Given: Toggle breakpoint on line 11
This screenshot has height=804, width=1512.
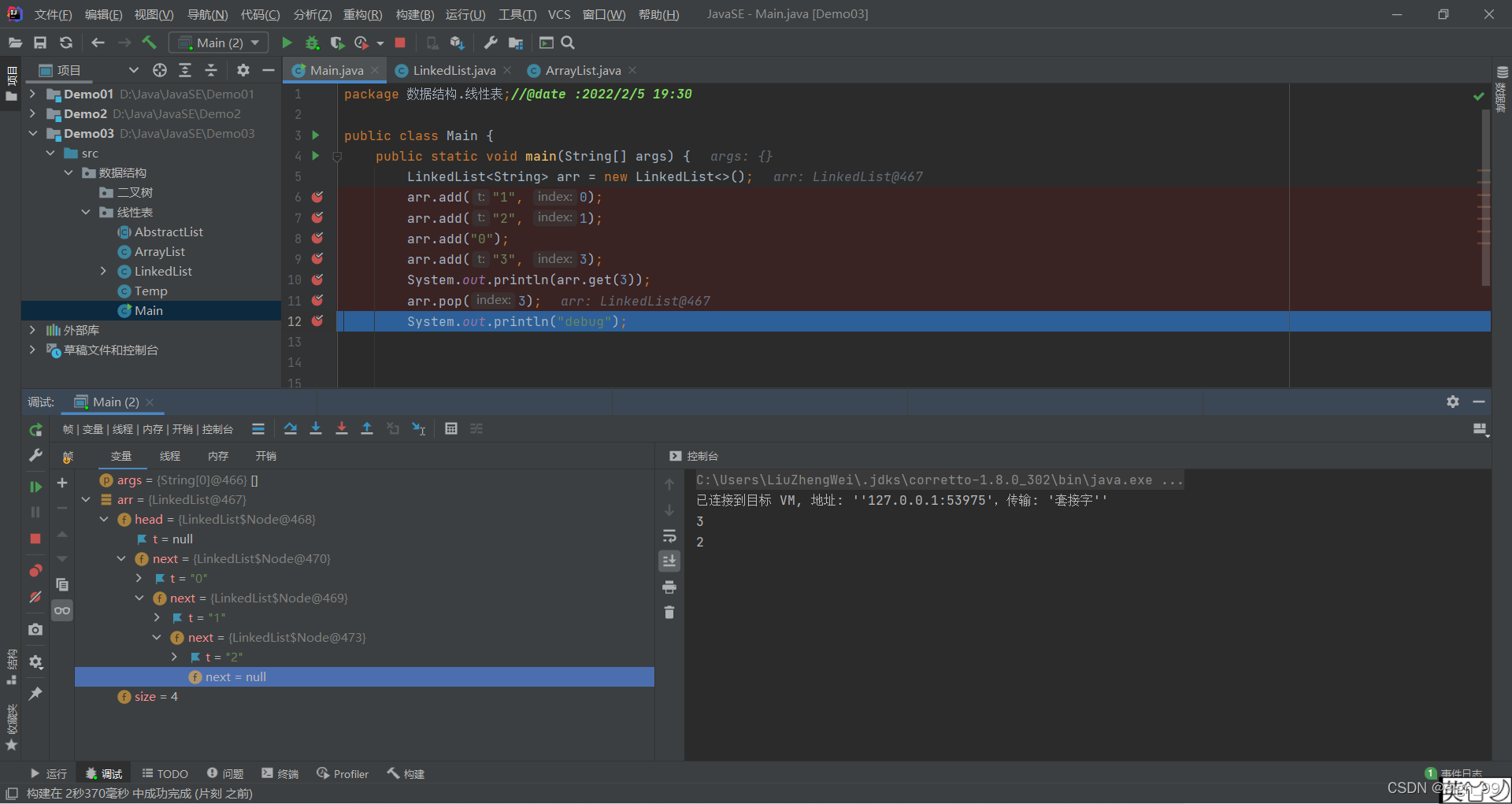Looking at the screenshot, I should [317, 300].
